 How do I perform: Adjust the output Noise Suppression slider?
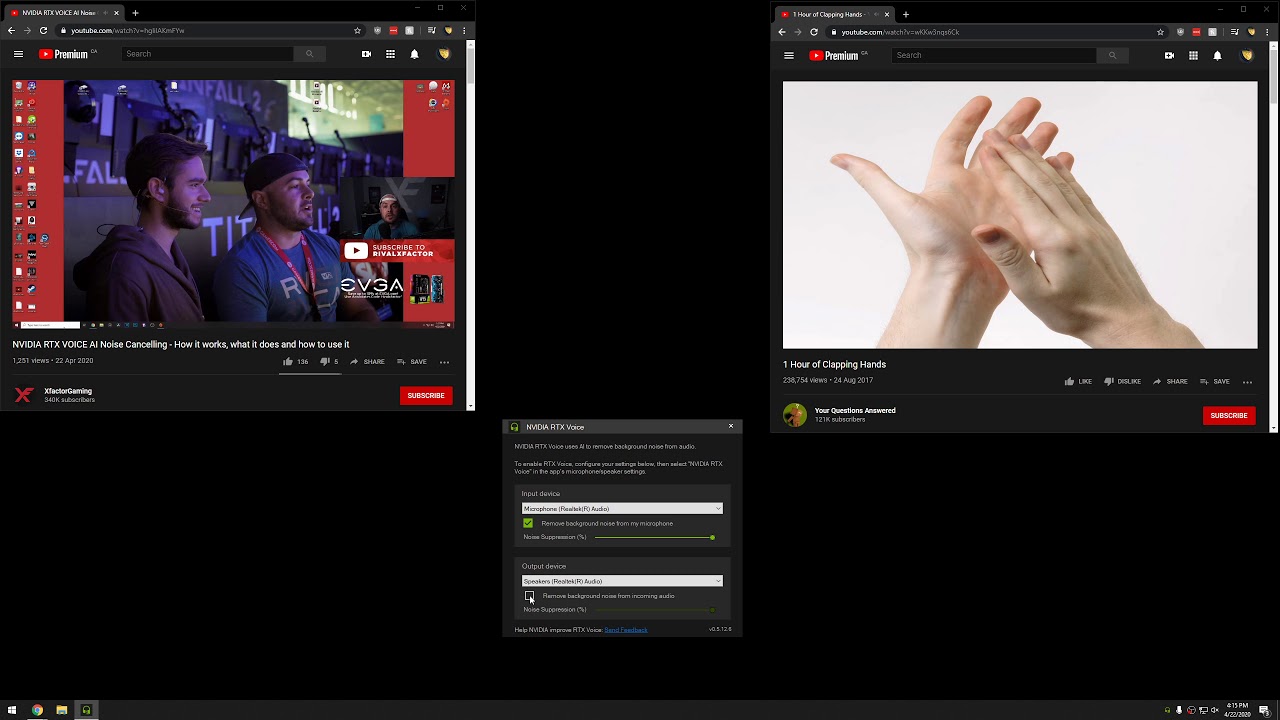[x=654, y=609]
